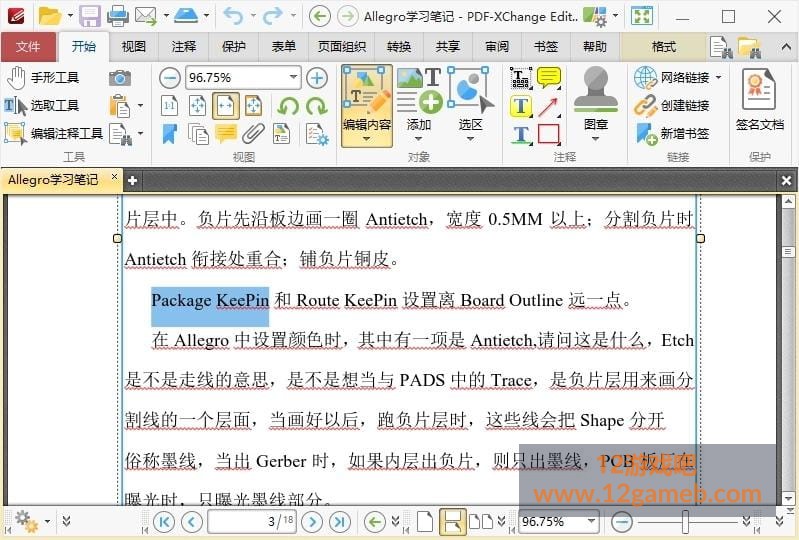Click the fit page icon

198,106
